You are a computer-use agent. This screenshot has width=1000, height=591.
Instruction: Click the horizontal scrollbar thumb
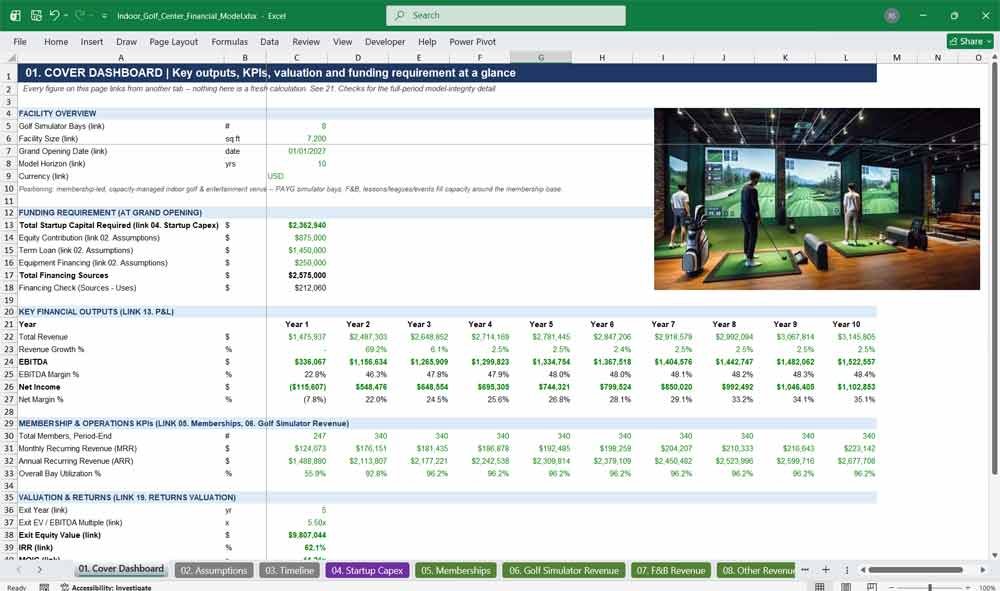(915, 570)
